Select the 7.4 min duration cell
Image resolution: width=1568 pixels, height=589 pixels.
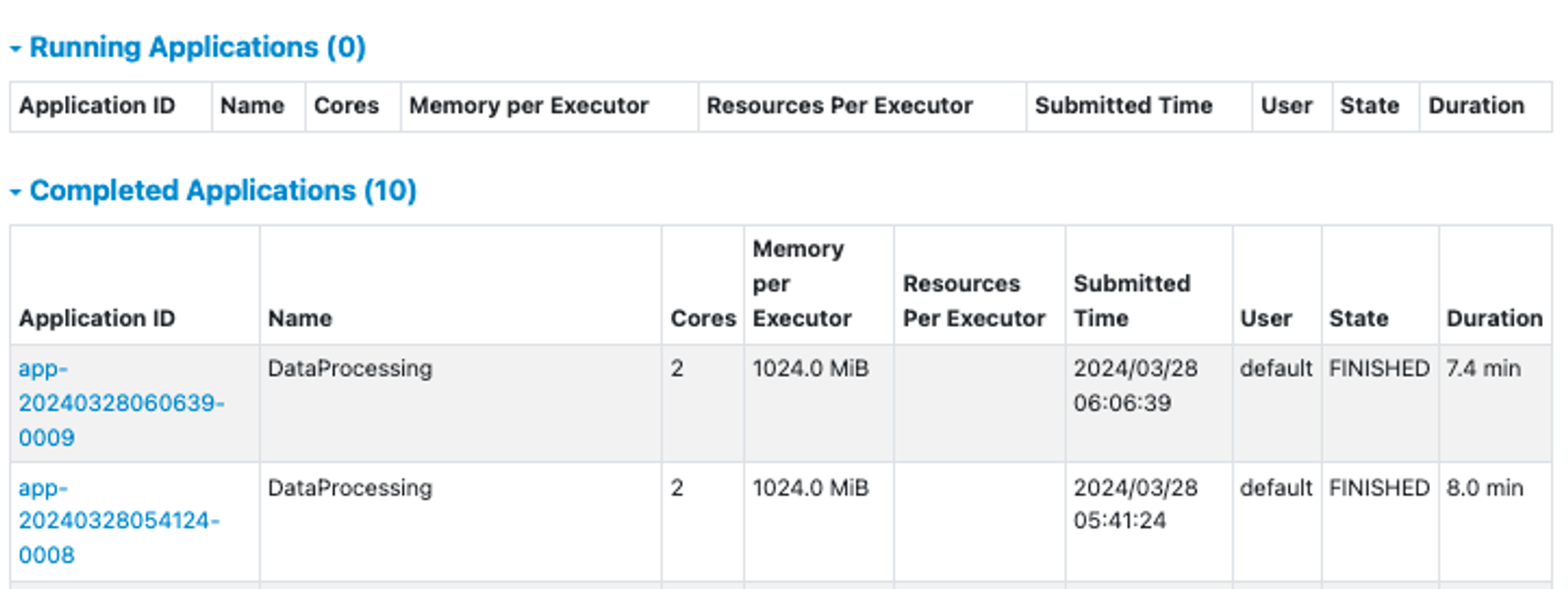click(1483, 369)
